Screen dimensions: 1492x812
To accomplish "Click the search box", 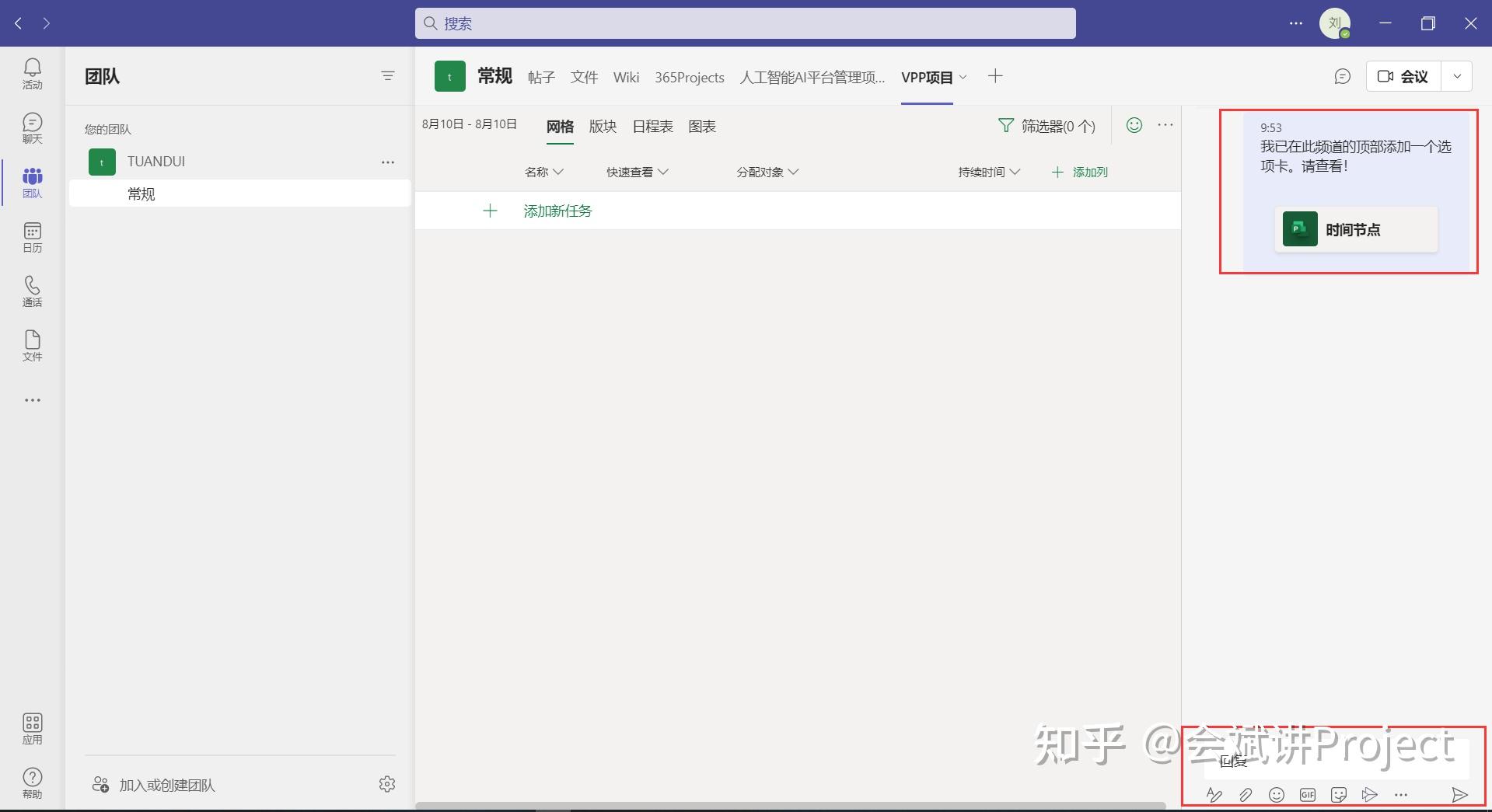I will click(745, 23).
